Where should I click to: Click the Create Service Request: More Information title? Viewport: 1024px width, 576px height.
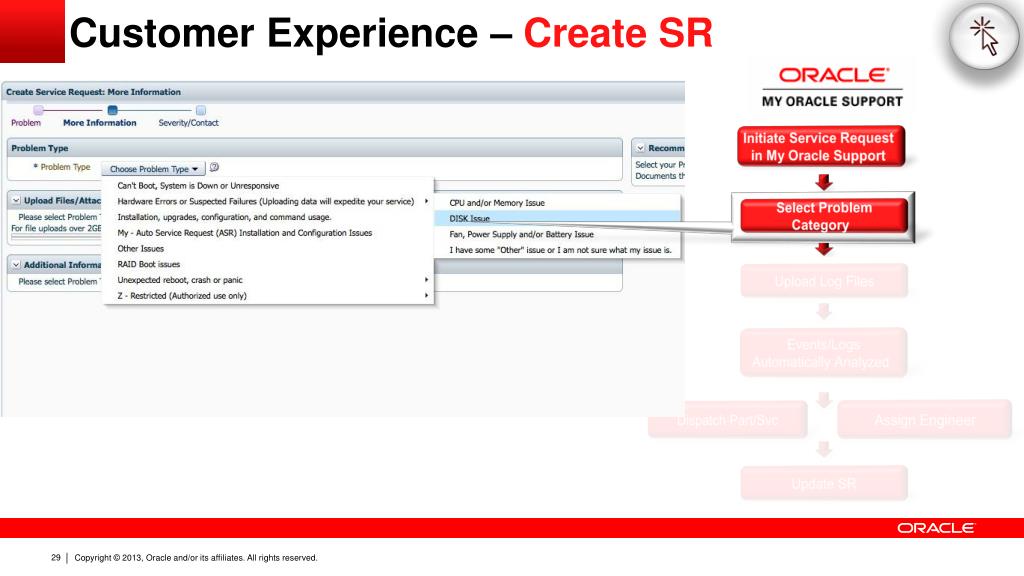coord(93,92)
